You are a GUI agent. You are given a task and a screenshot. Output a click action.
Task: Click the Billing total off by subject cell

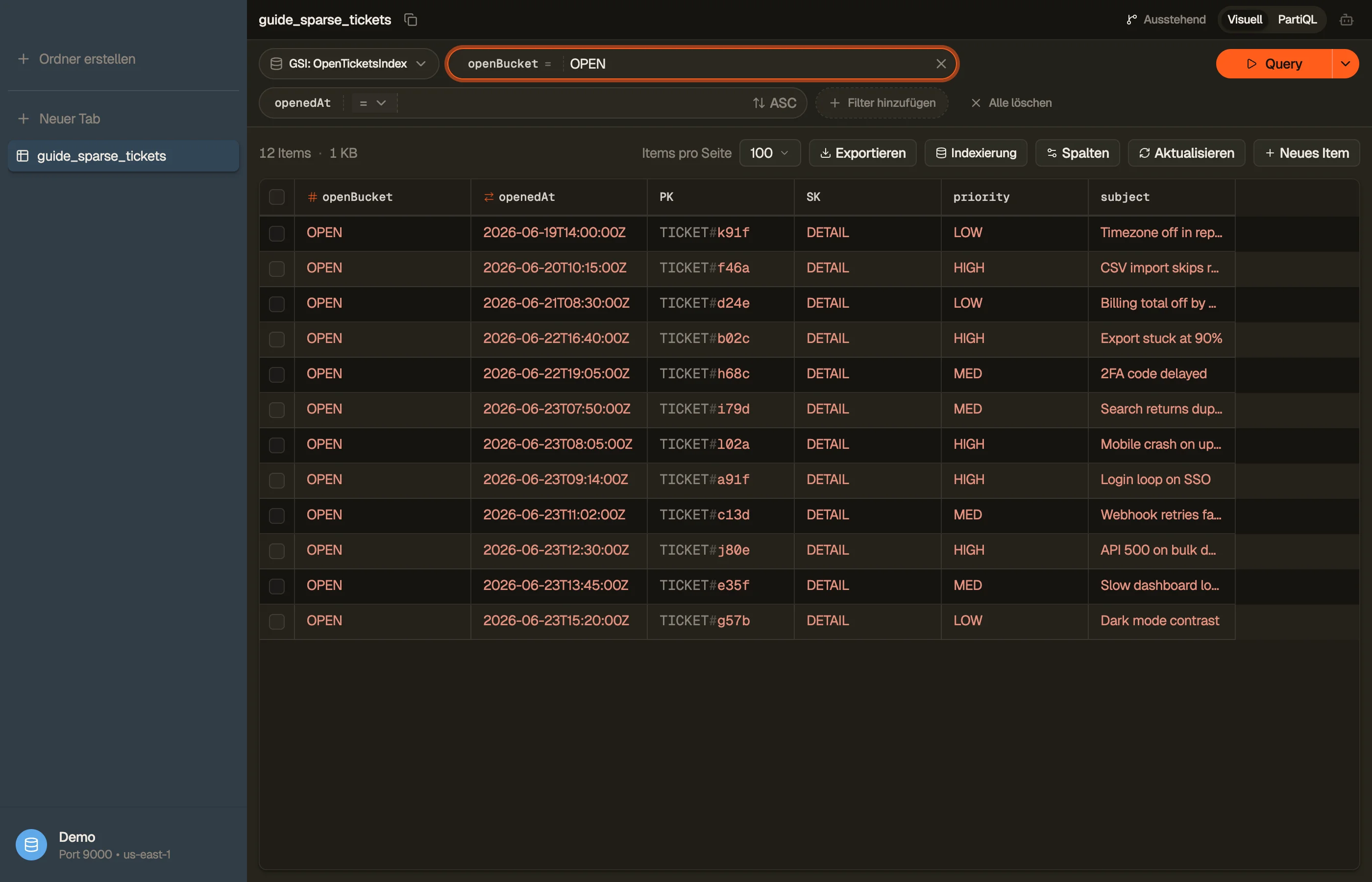click(1161, 303)
